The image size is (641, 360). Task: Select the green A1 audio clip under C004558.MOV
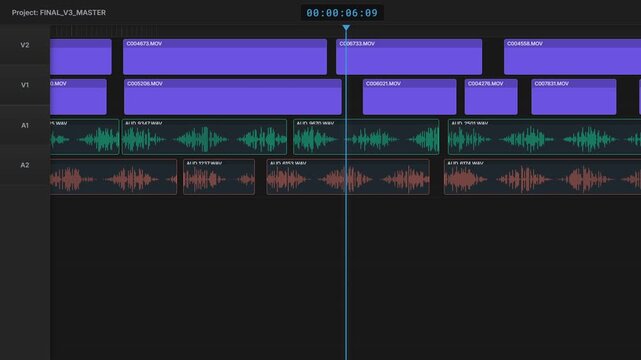tap(545, 137)
